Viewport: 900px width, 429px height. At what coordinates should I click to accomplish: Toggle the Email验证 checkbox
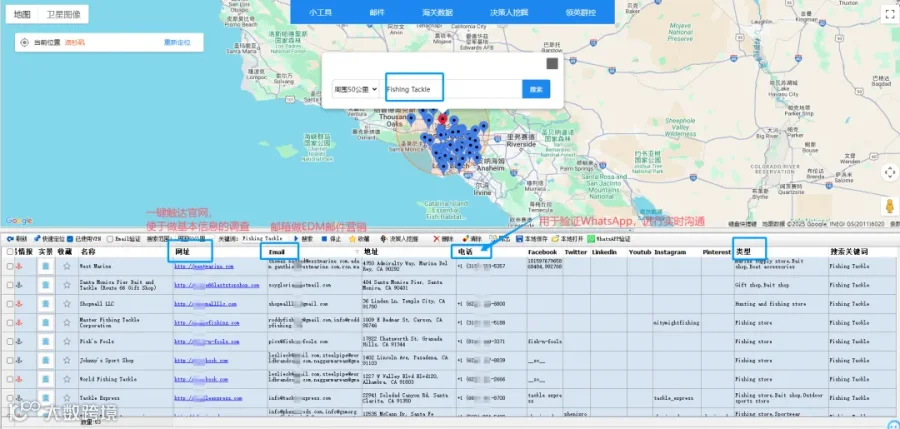[x=110, y=239]
